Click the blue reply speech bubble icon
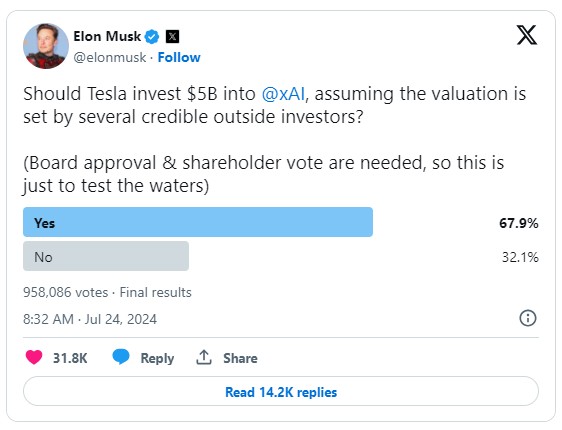 tap(121, 357)
